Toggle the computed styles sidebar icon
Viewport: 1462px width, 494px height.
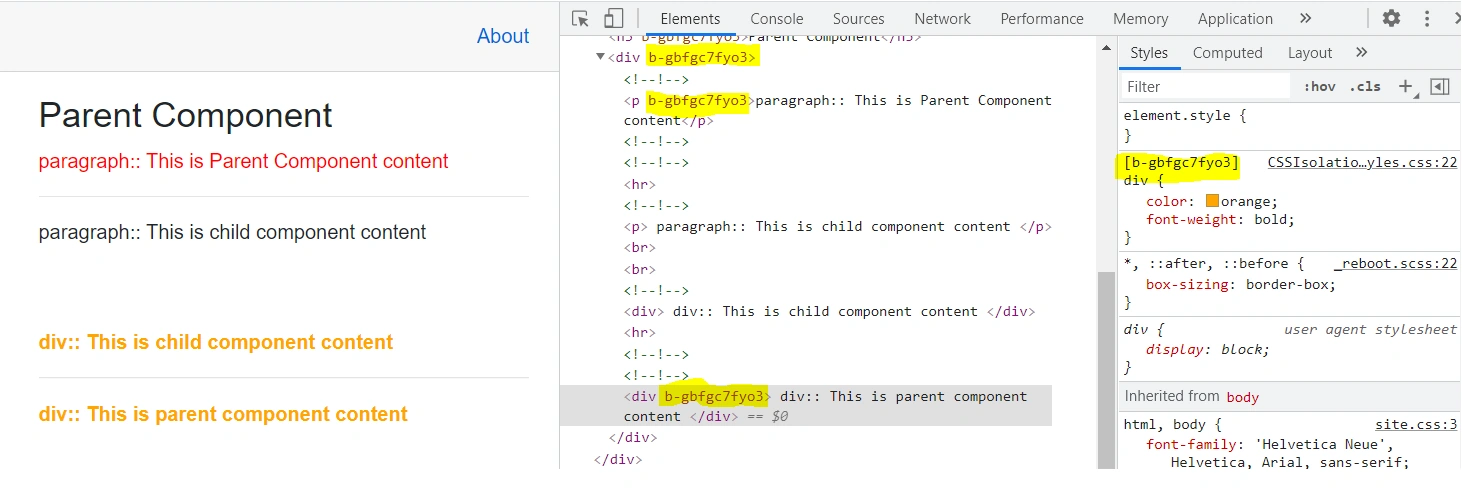click(1440, 86)
